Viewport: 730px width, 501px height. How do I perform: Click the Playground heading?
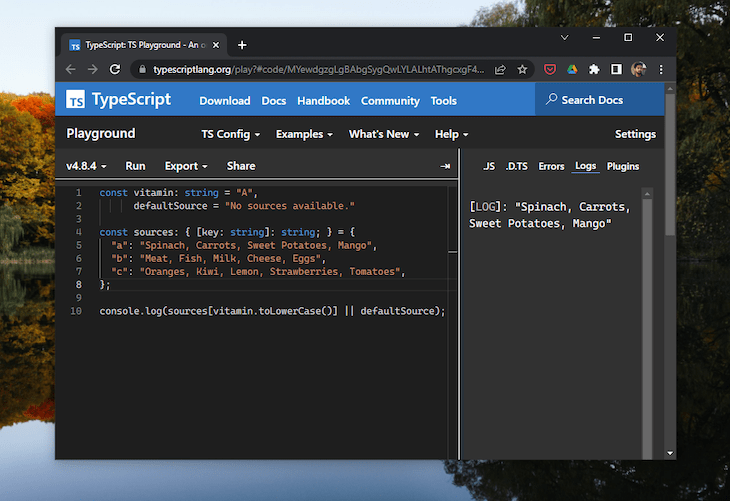pyautogui.click(x=101, y=134)
